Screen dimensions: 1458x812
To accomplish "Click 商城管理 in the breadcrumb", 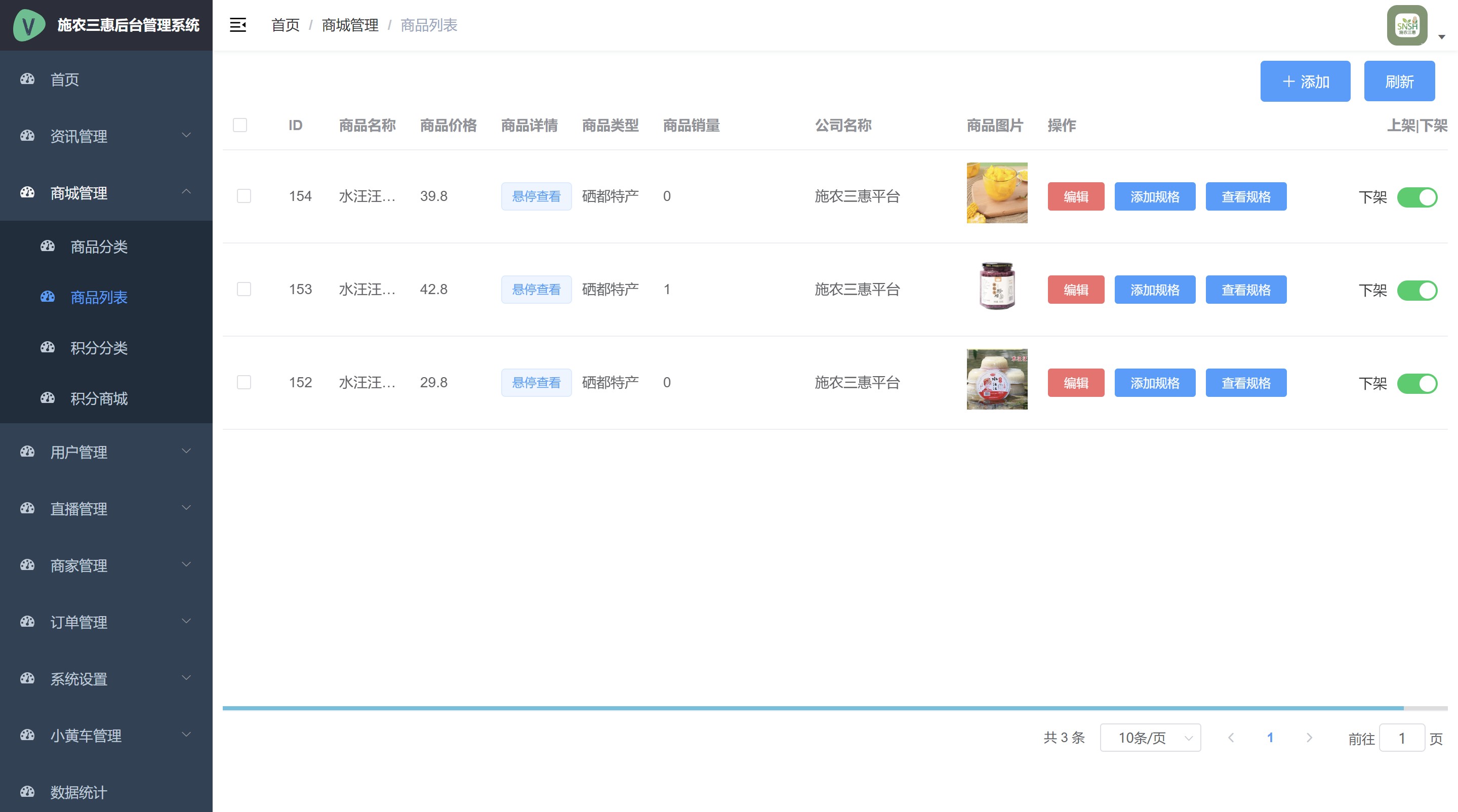I will coord(350,25).
